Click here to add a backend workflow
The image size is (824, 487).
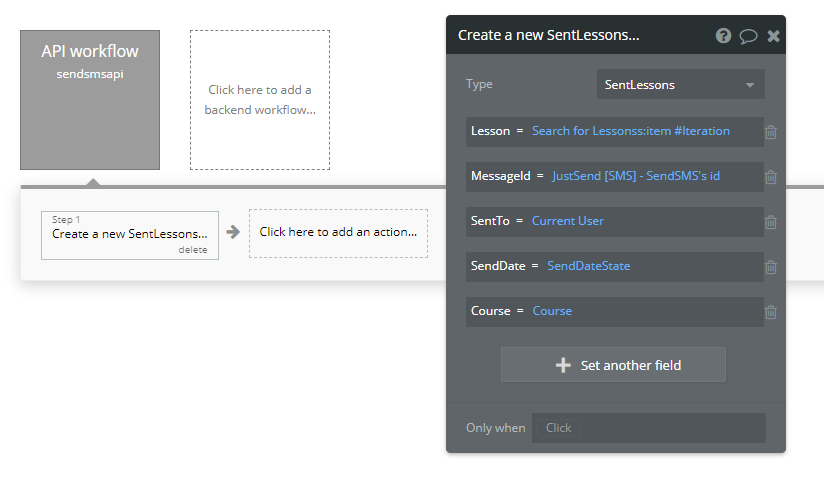pos(260,100)
